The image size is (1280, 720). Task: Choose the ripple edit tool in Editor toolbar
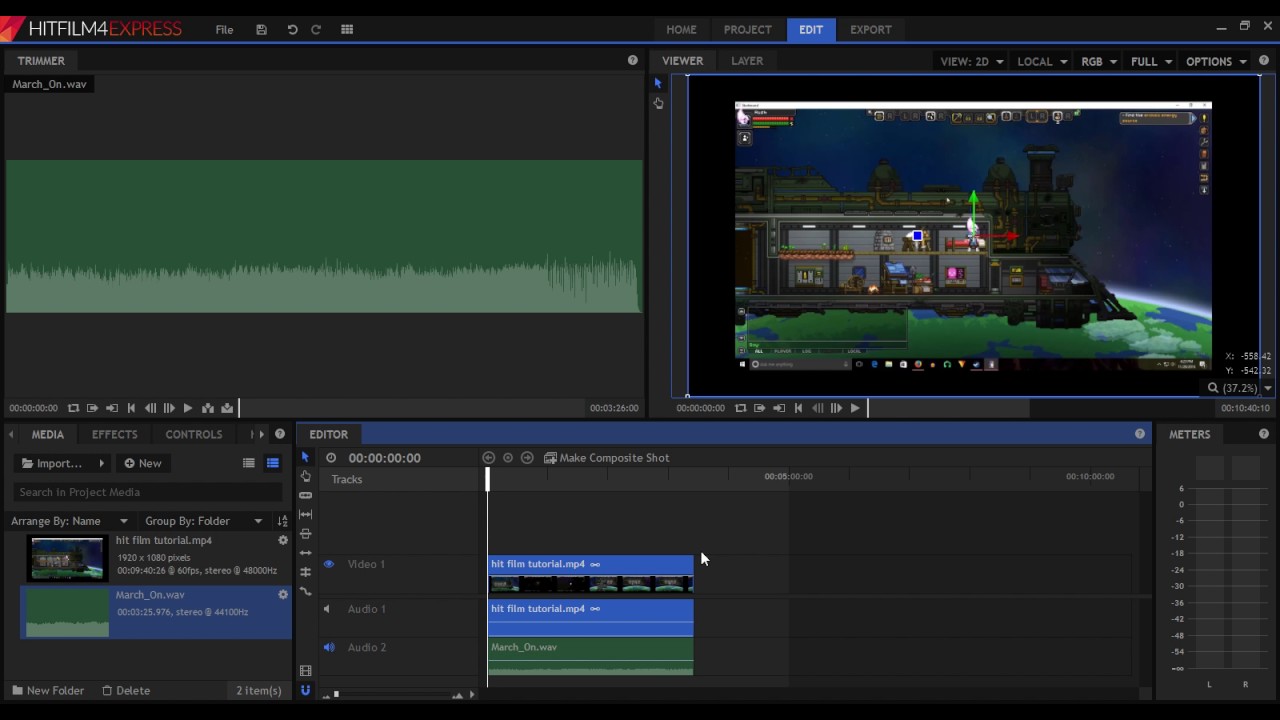(x=305, y=553)
